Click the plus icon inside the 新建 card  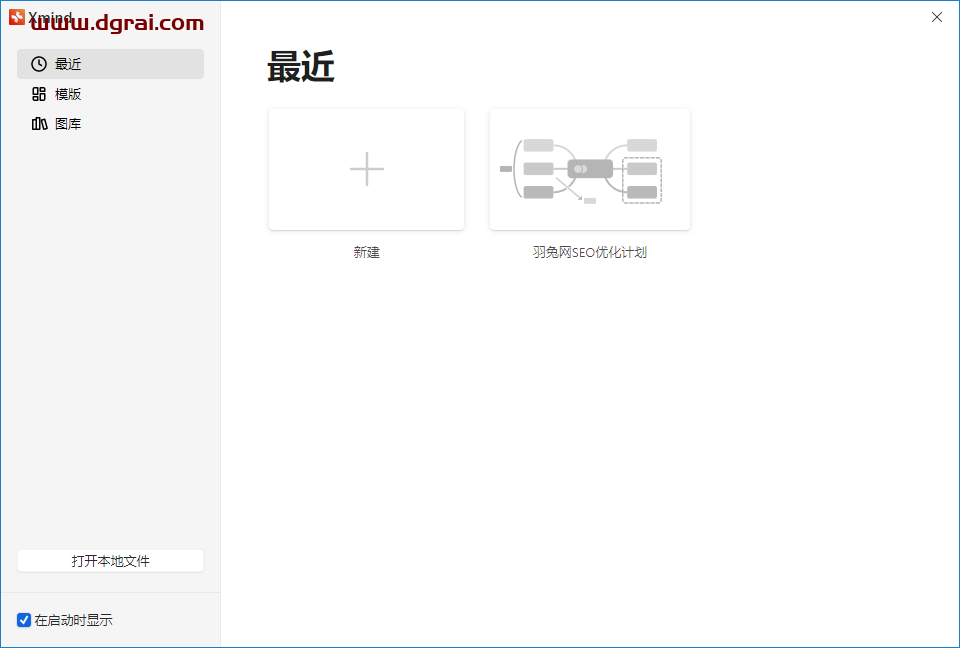pos(366,168)
